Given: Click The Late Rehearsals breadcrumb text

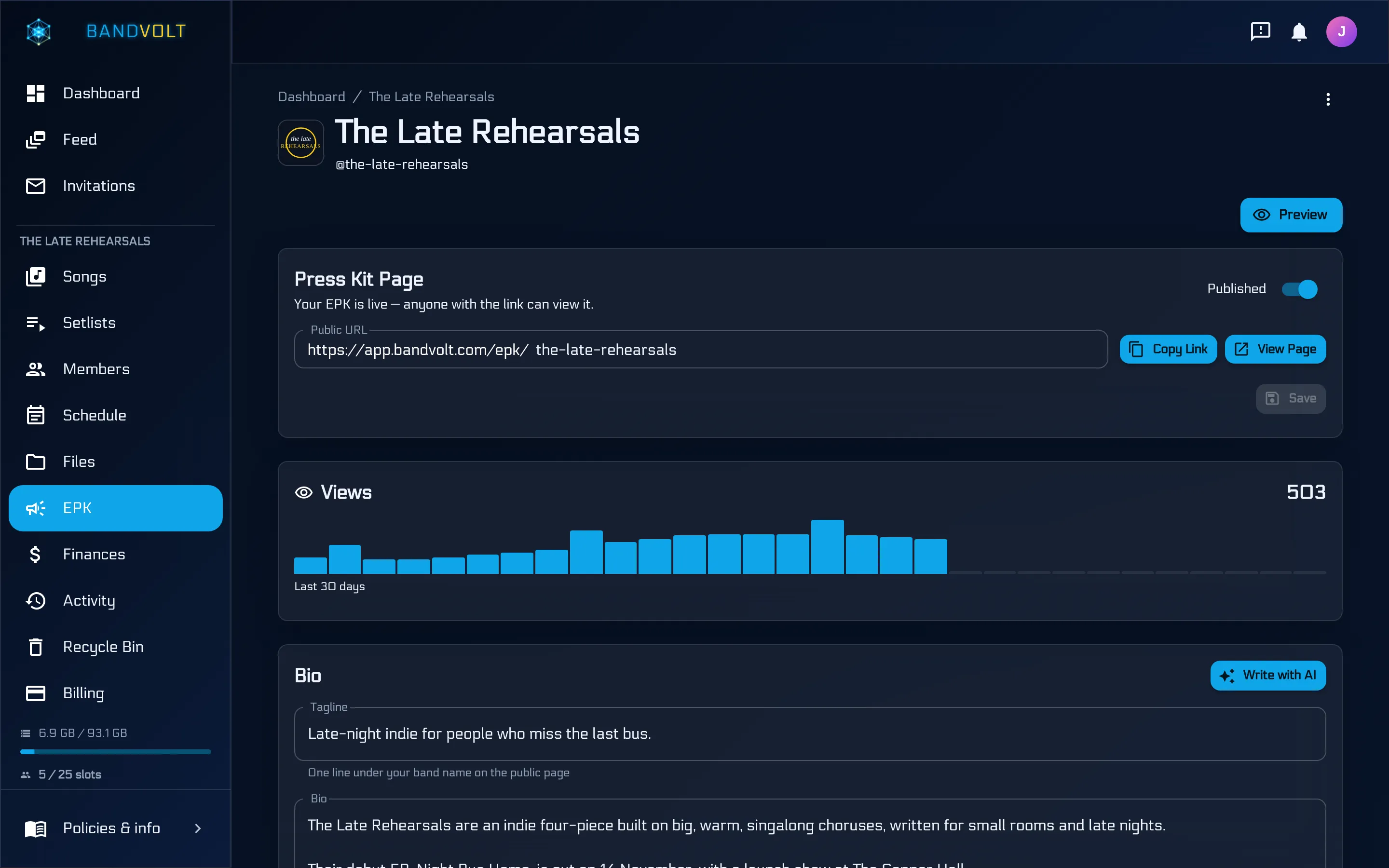Looking at the screenshot, I should tap(431, 96).
